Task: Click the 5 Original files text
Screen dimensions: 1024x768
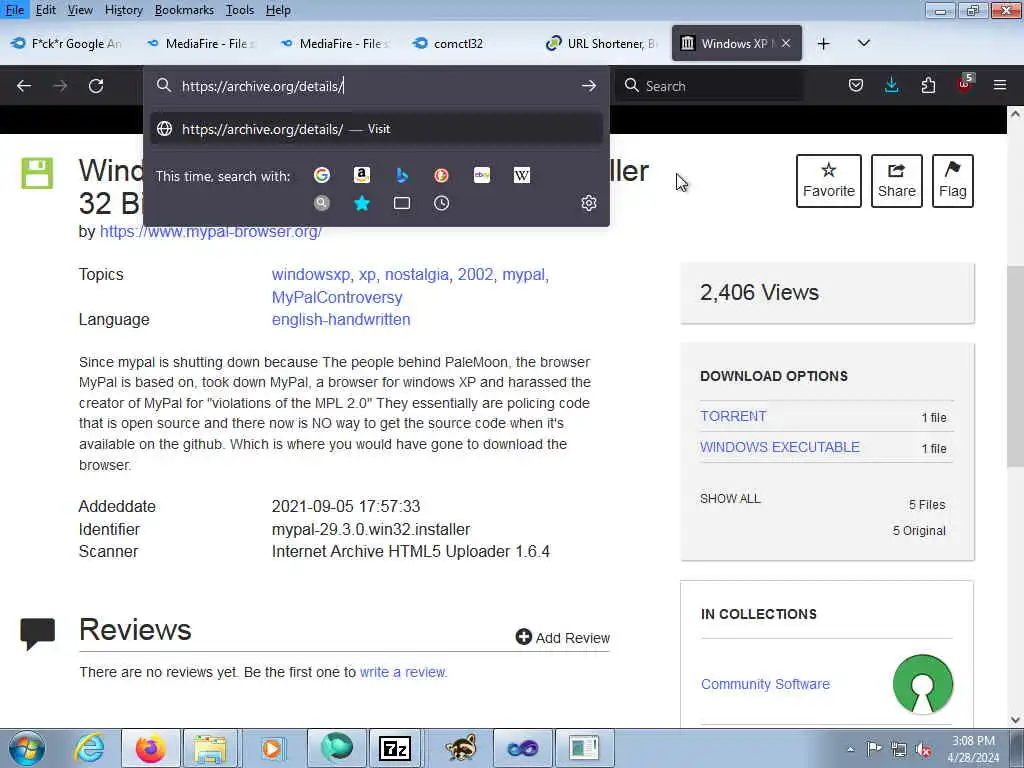Action: point(919,530)
